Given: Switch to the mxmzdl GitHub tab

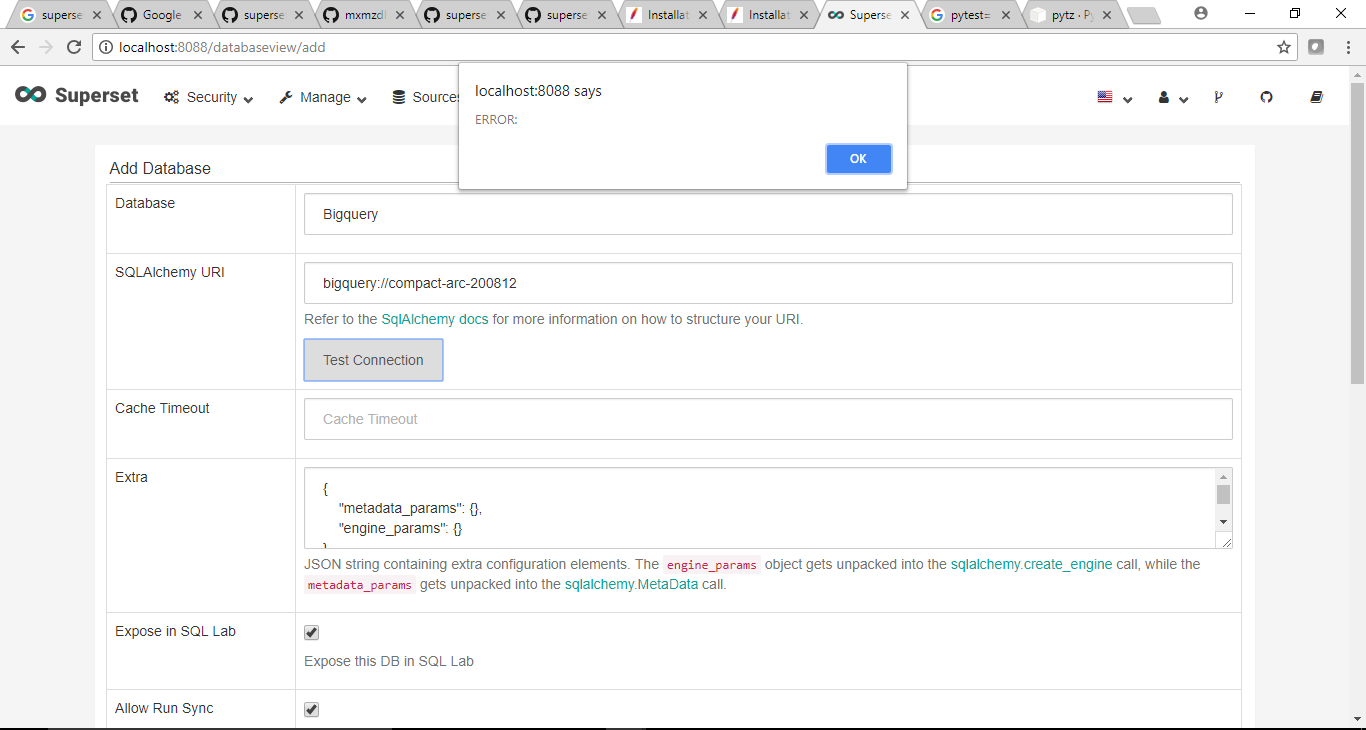Looking at the screenshot, I should 363,15.
